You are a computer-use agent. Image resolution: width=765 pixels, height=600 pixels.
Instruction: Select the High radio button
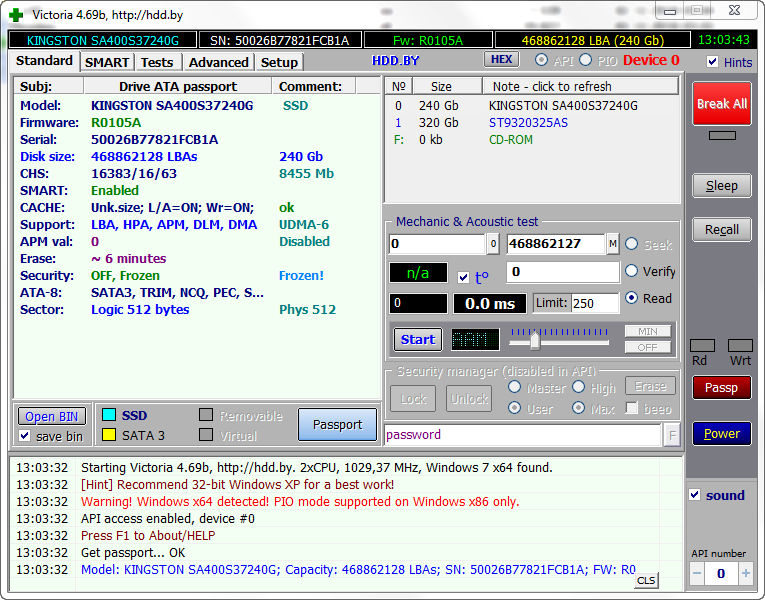(579, 387)
